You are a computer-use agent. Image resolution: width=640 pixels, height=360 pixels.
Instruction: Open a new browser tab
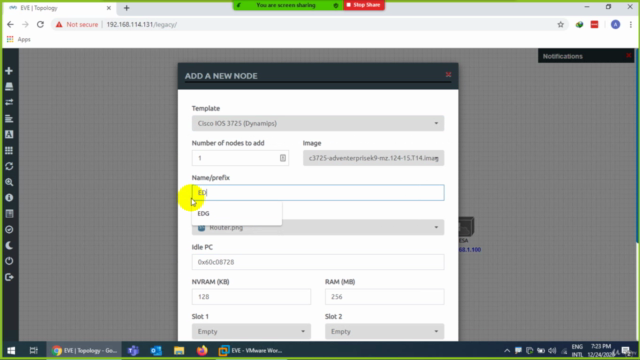(127, 8)
